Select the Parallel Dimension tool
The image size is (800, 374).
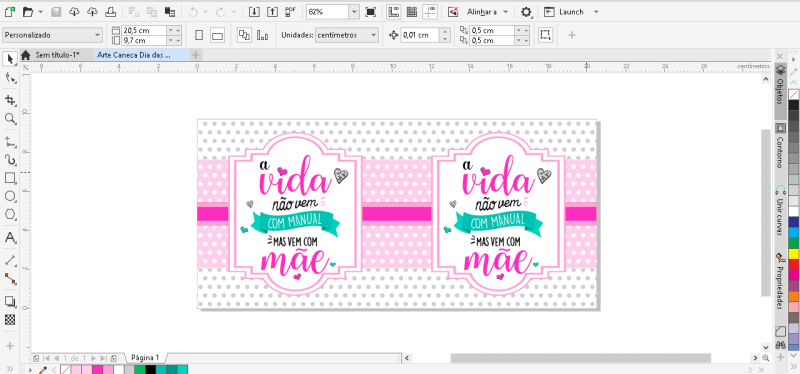10,260
